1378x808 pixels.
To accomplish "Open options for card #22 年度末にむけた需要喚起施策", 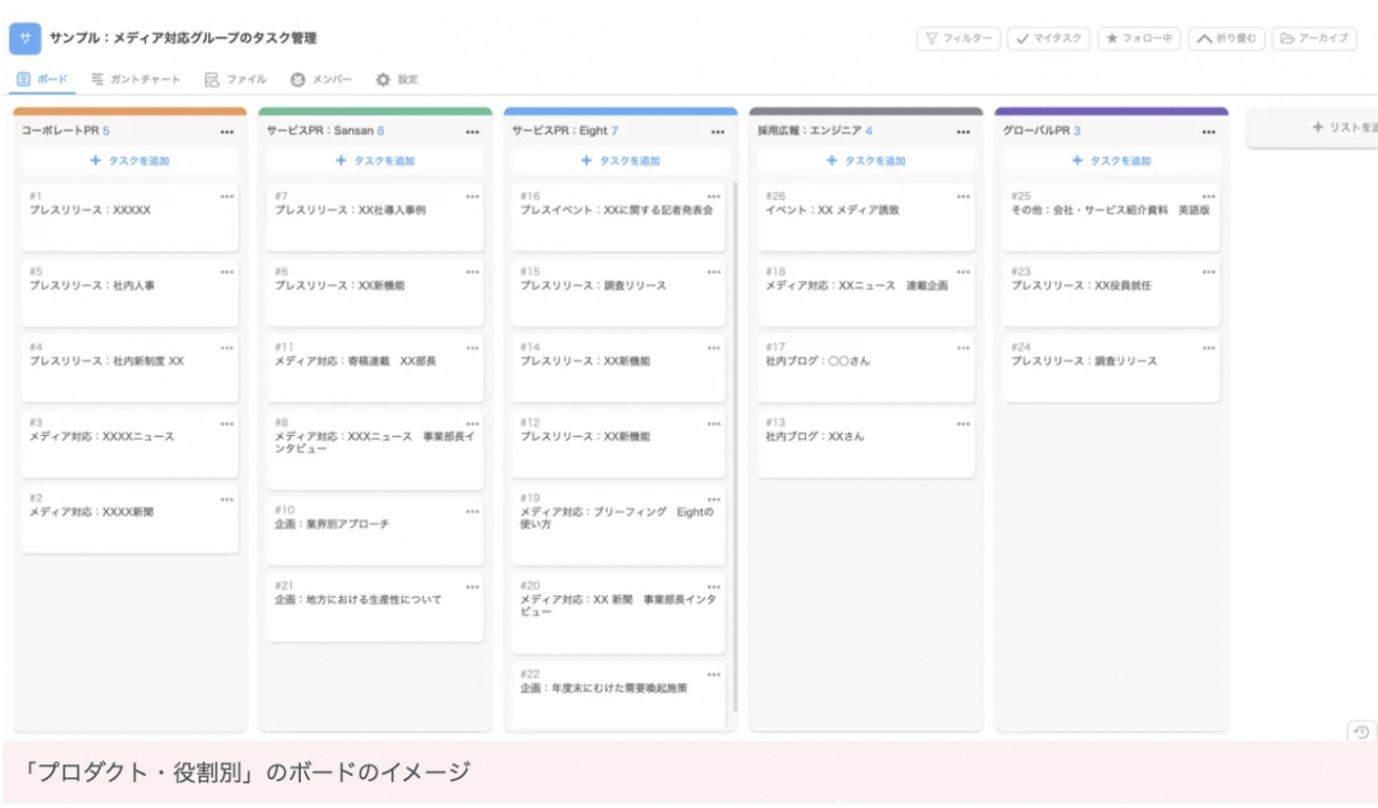I will click(713, 674).
